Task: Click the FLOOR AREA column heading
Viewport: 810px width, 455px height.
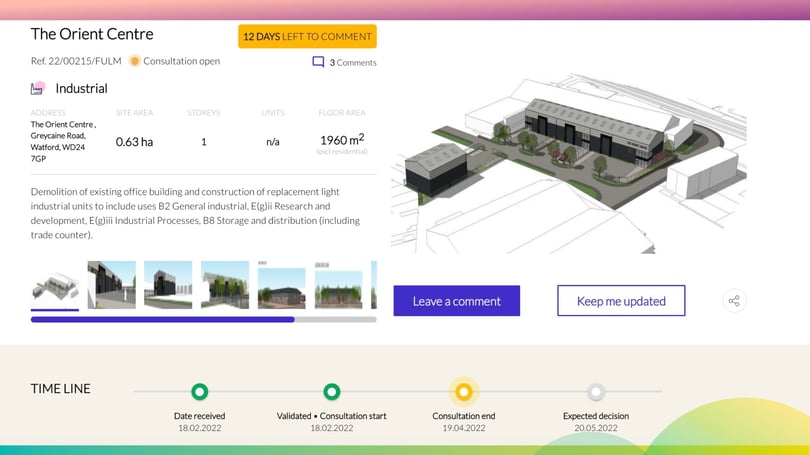Action: [x=342, y=113]
